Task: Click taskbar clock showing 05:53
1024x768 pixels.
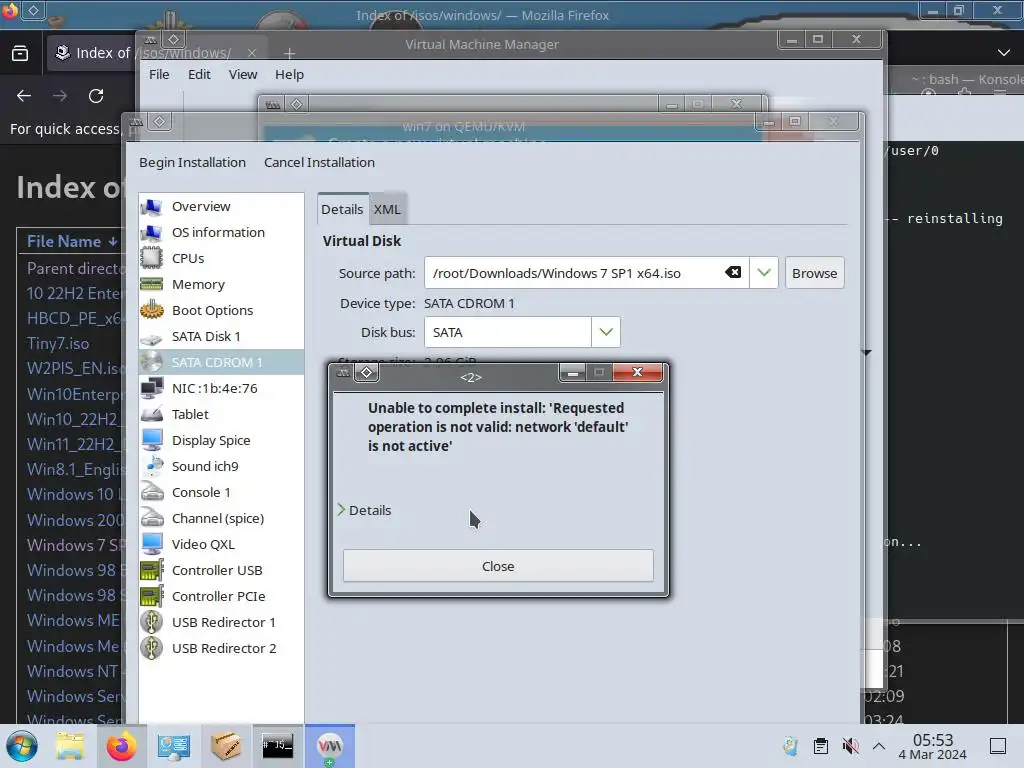Action: tap(933, 746)
